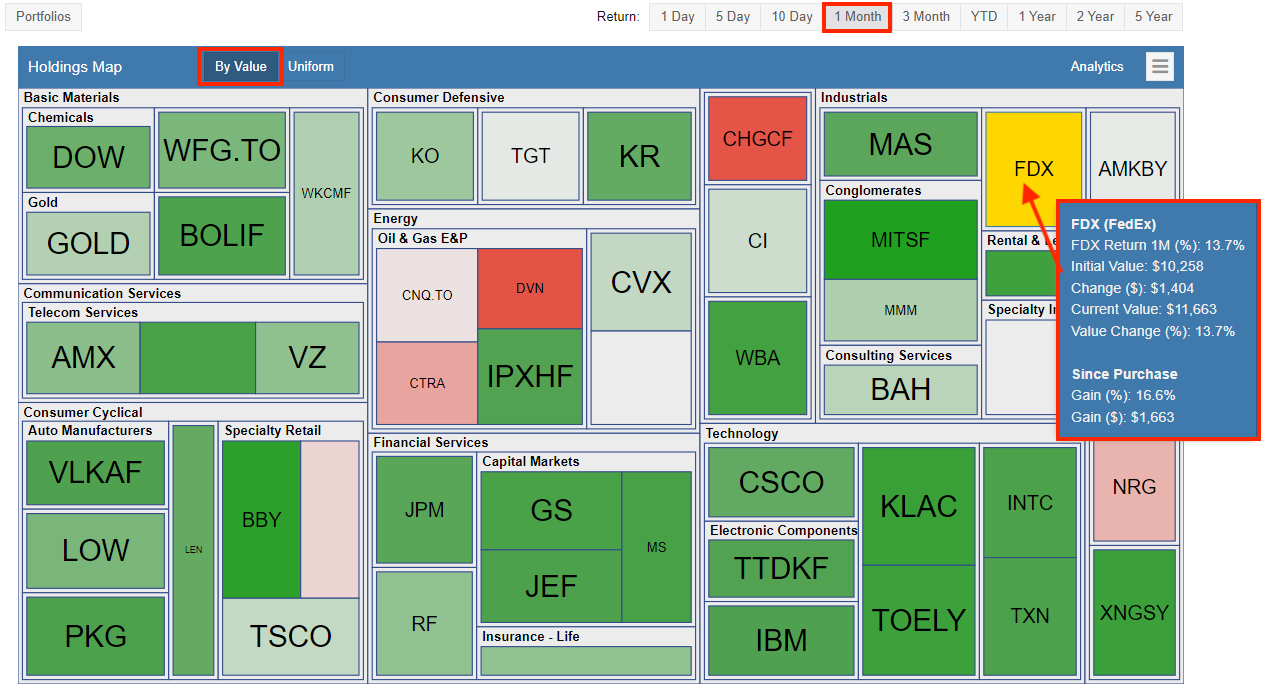Click the BBY holding tile

[262, 520]
